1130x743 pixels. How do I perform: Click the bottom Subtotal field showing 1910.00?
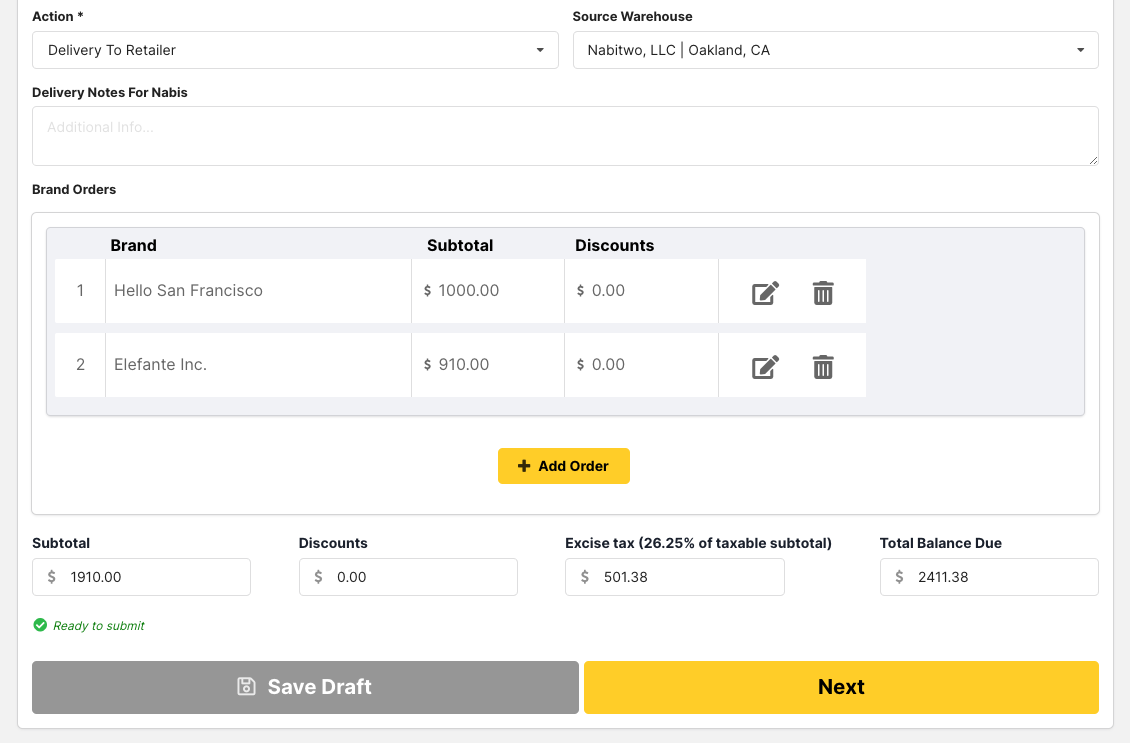click(x=141, y=577)
